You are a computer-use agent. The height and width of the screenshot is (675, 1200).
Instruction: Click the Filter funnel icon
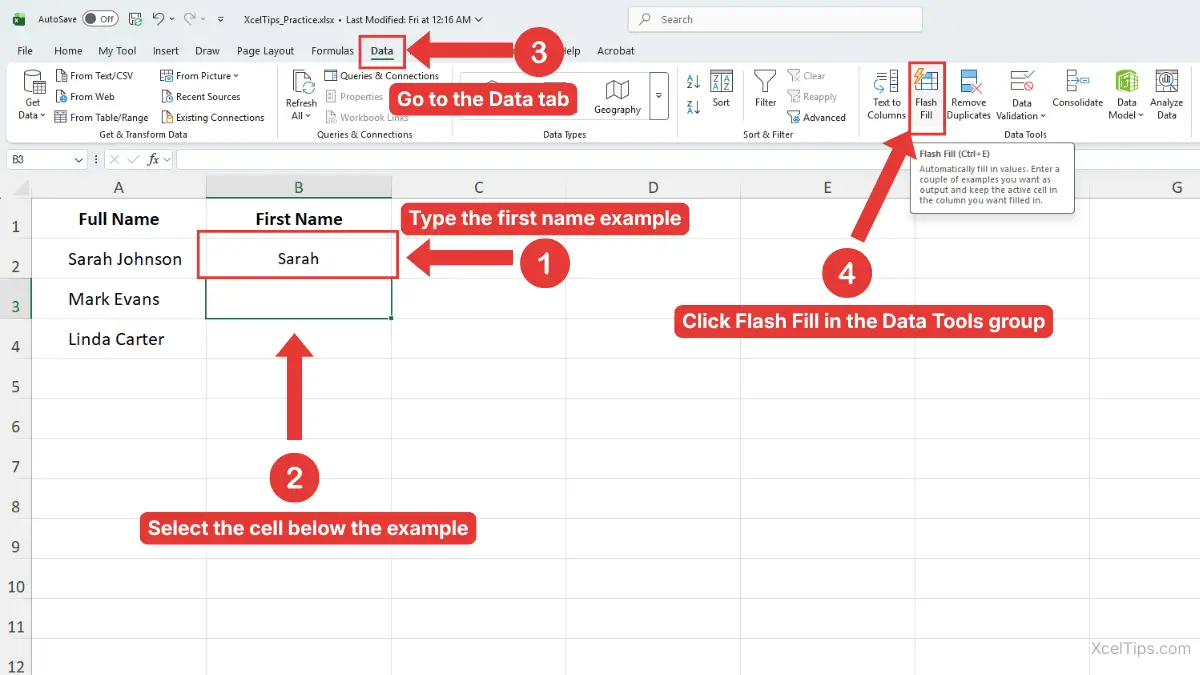point(765,89)
